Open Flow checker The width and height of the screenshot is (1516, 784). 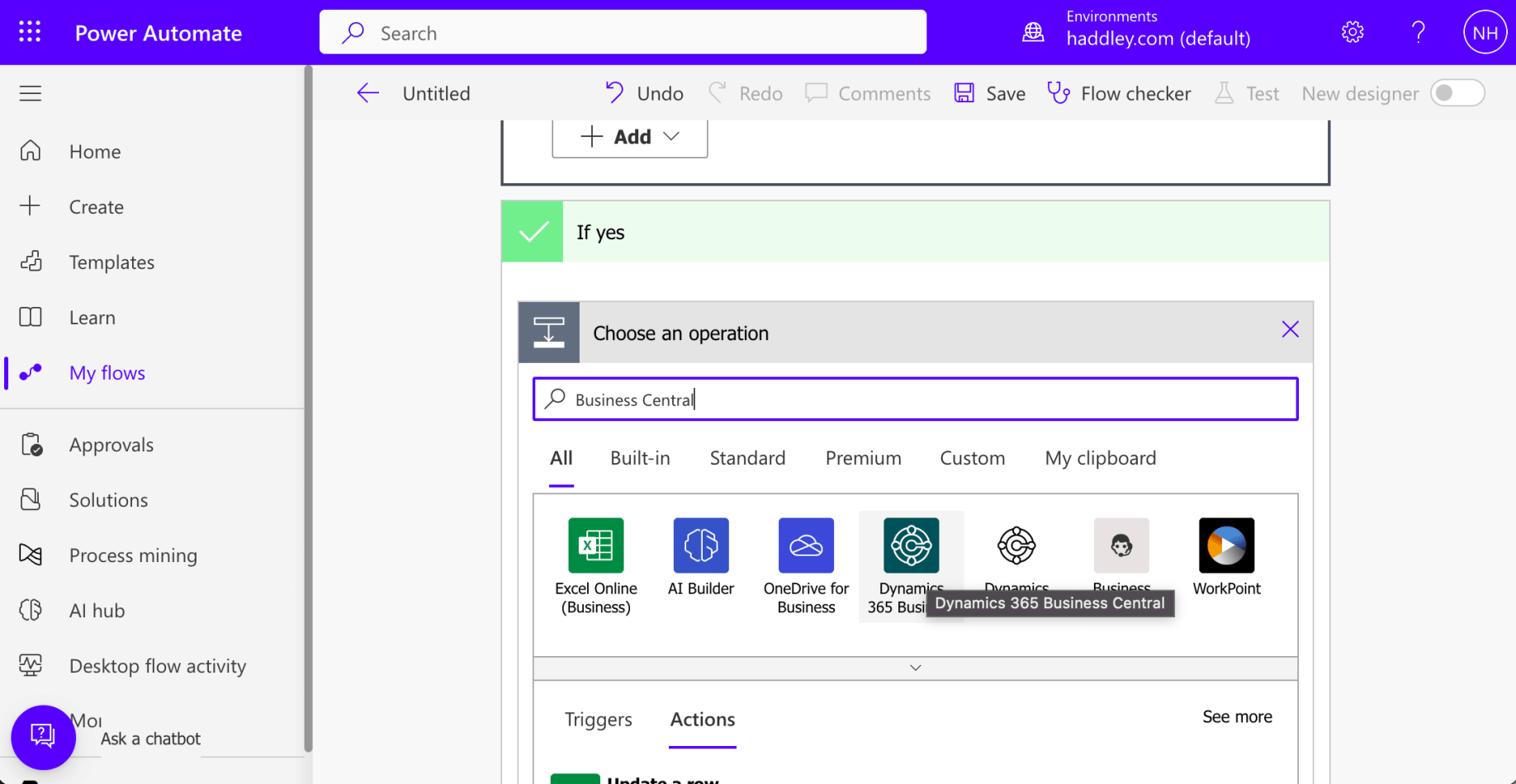(1119, 93)
